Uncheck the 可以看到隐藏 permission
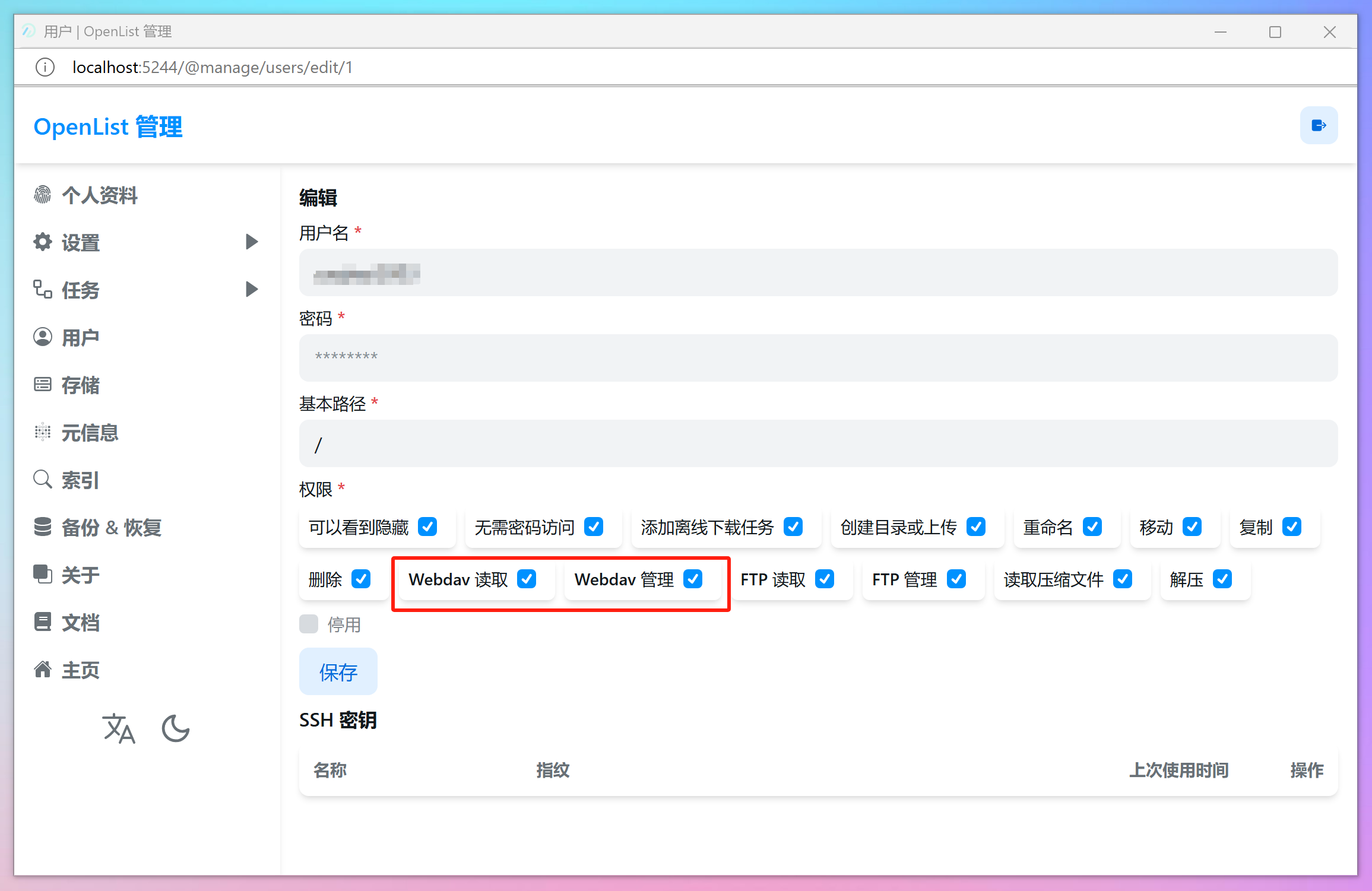 click(427, 527)
